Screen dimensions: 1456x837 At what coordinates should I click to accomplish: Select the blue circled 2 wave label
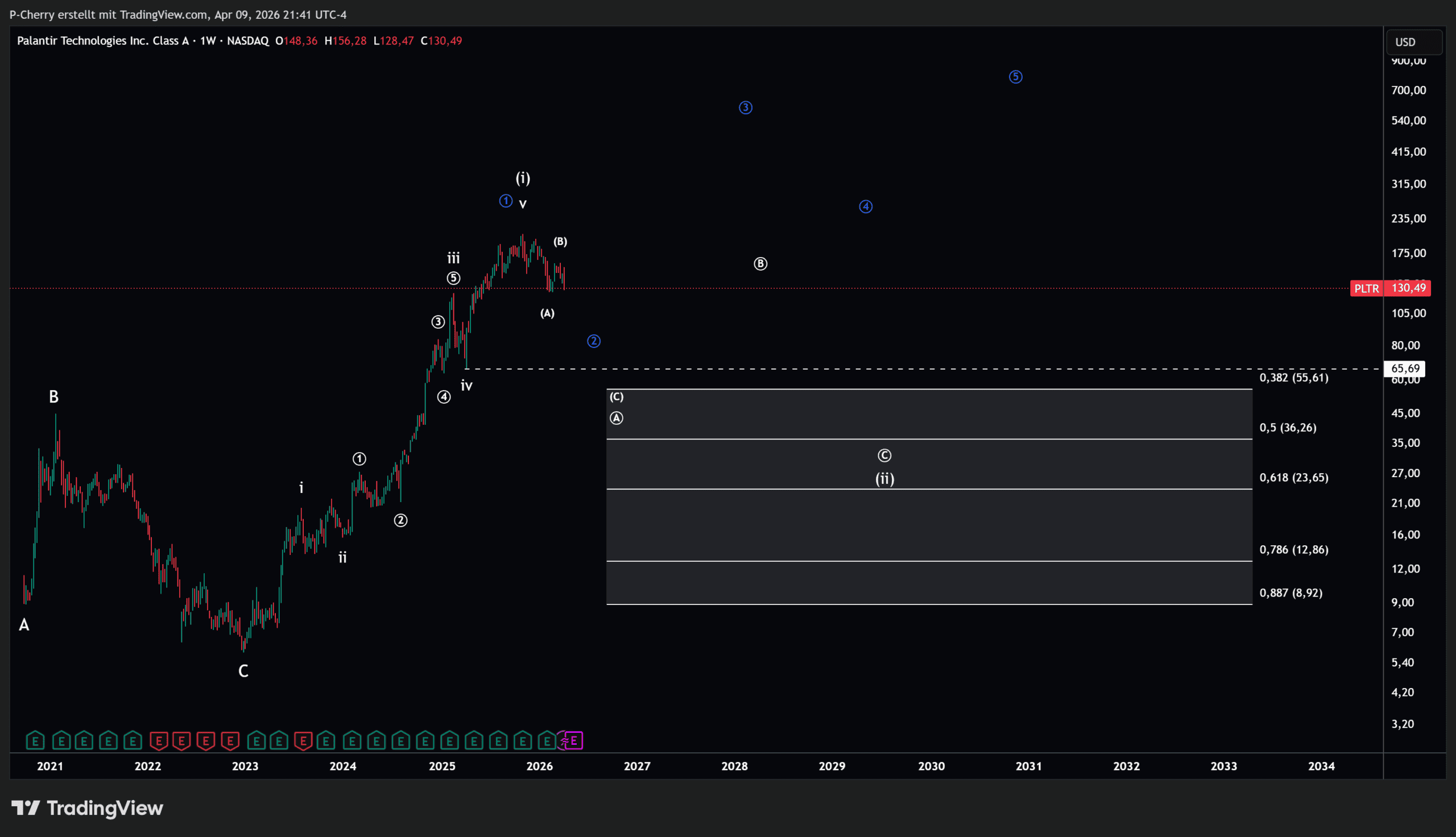(x=594, y=342)
